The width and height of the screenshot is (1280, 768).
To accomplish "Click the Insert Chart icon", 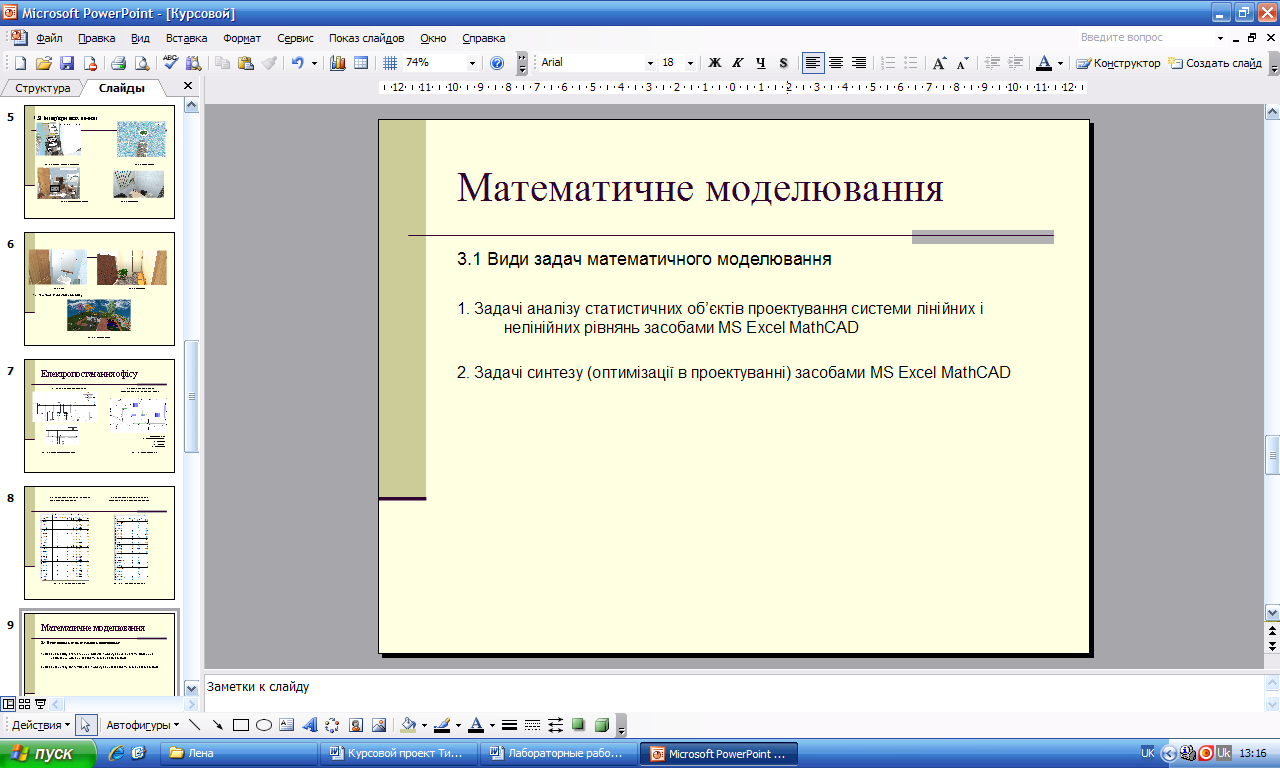I will point(337,63).
